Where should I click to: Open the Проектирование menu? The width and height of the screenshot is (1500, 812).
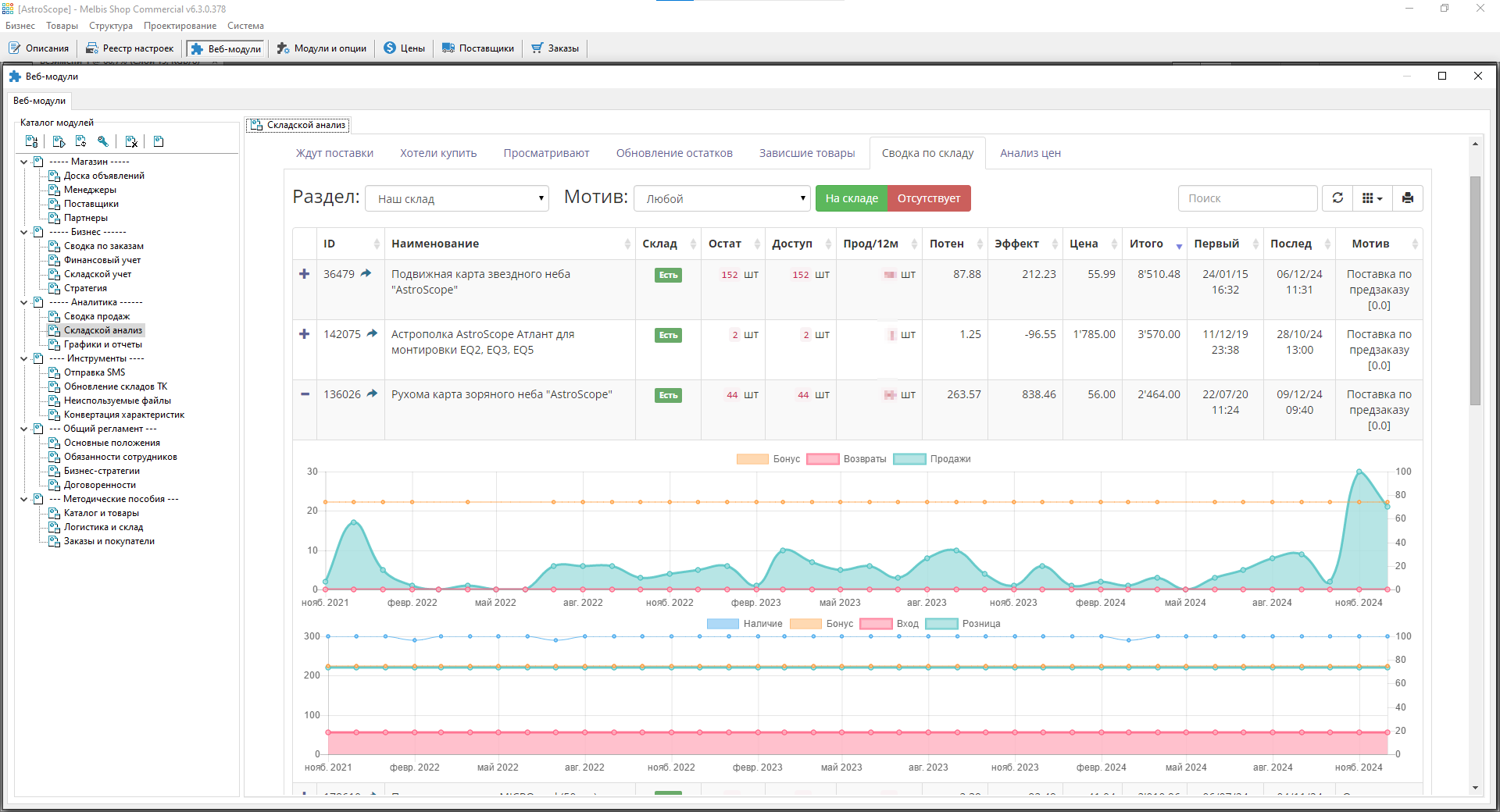tap(180, 26)
